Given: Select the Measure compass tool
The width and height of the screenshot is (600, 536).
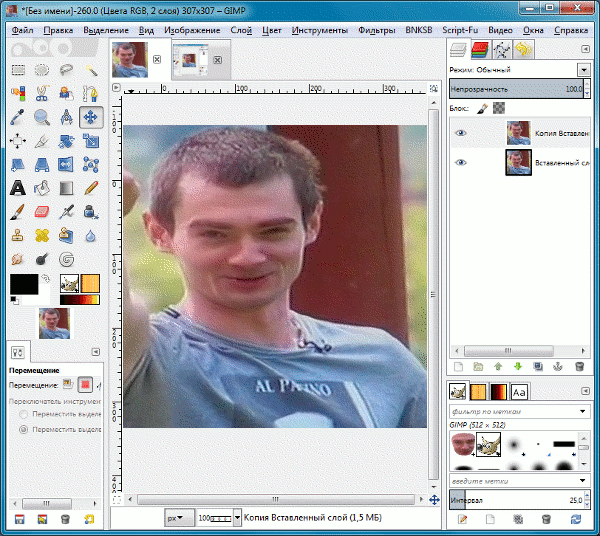Looking at the screenshot, I should [66, 117].
